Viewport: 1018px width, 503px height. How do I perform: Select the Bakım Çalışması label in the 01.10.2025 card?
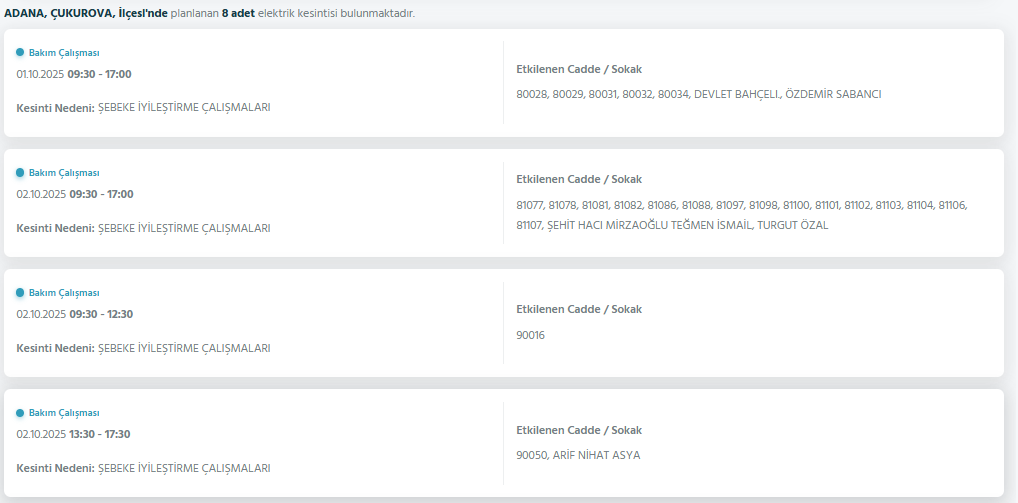(64, 53)
